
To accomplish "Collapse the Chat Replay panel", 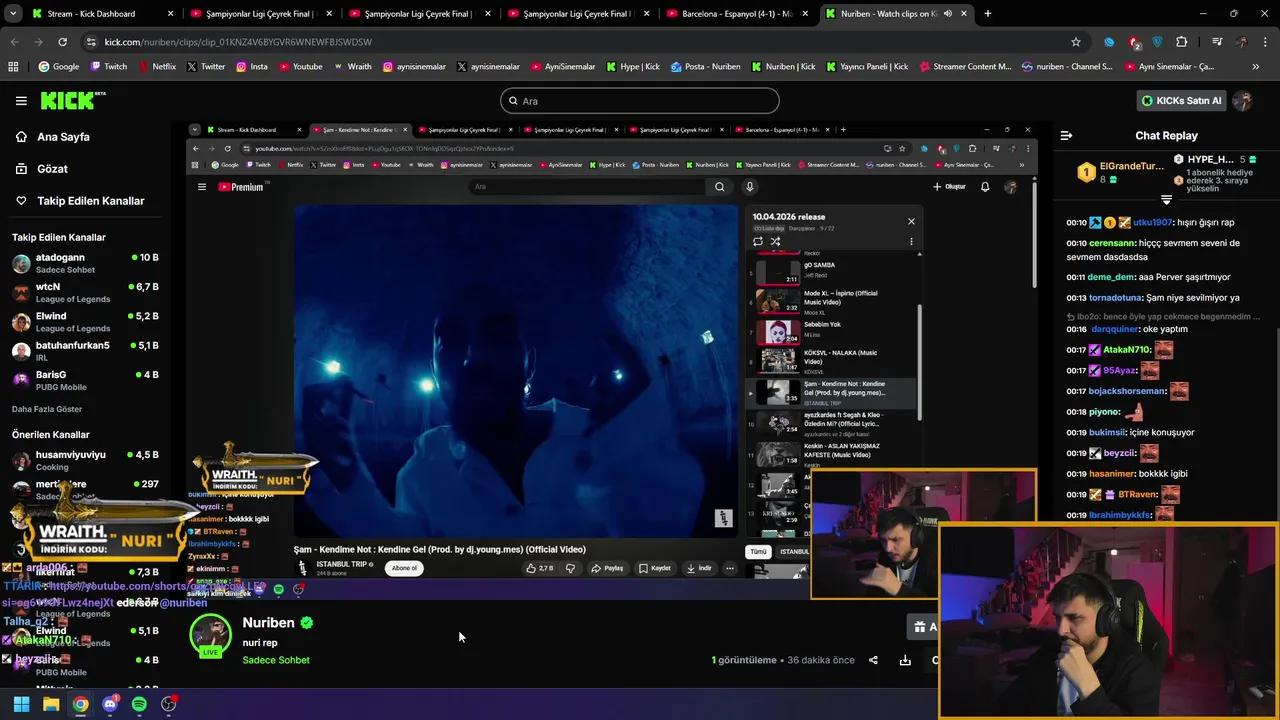I will click(1066, 136).
